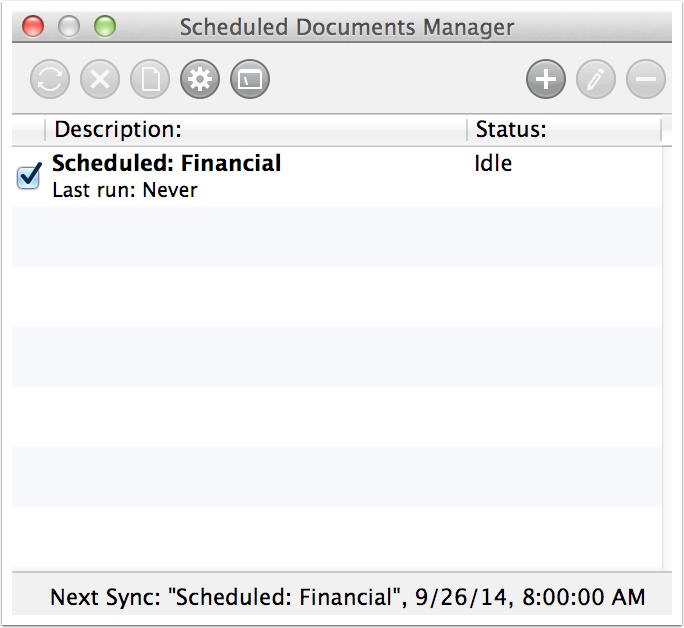This screenshot has height=628, width=684.
Task: Click the minus remove icon
Action: point(646,79)
